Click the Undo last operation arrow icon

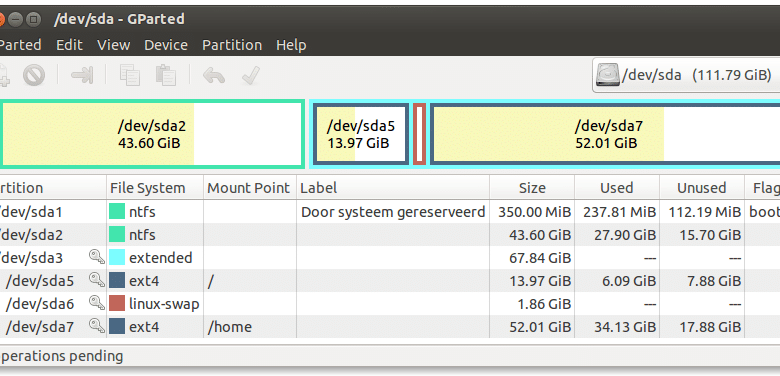(x=214, y=76)
